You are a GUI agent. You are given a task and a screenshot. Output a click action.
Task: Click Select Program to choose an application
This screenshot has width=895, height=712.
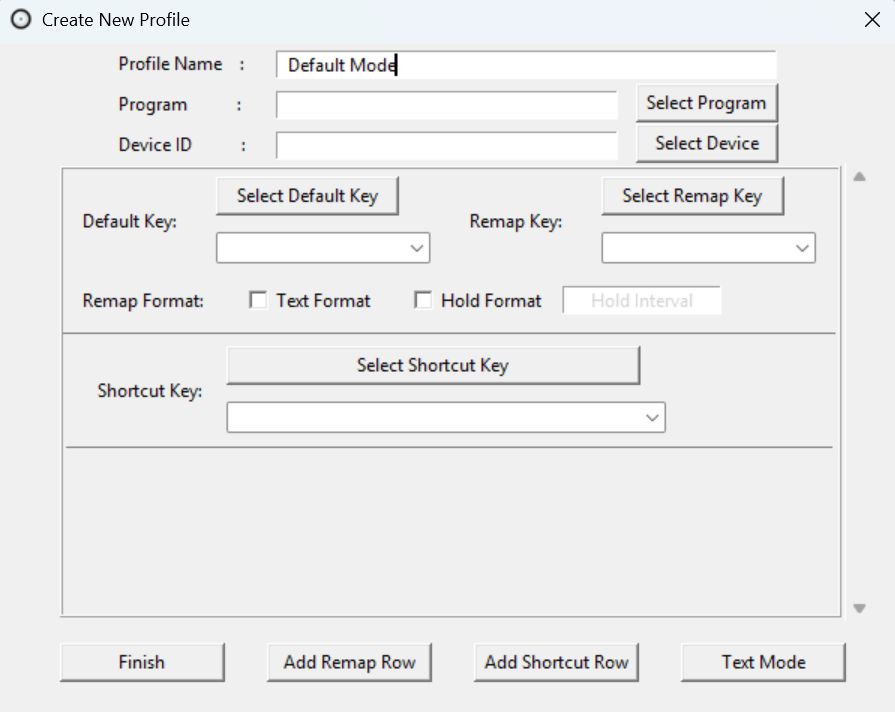(x=705, y=102)
